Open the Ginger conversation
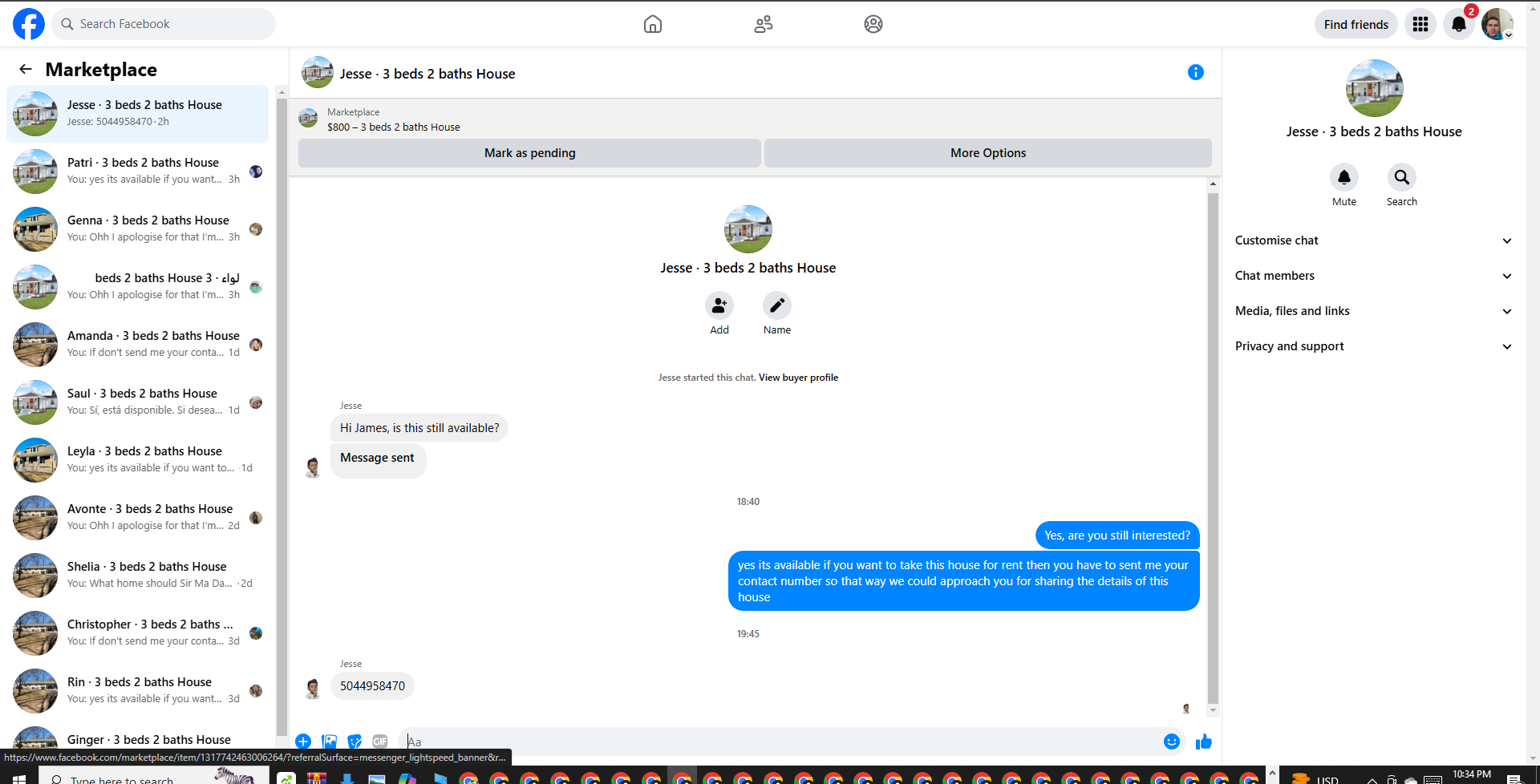Screen dimensions: 1540x784 click(137, 738)
